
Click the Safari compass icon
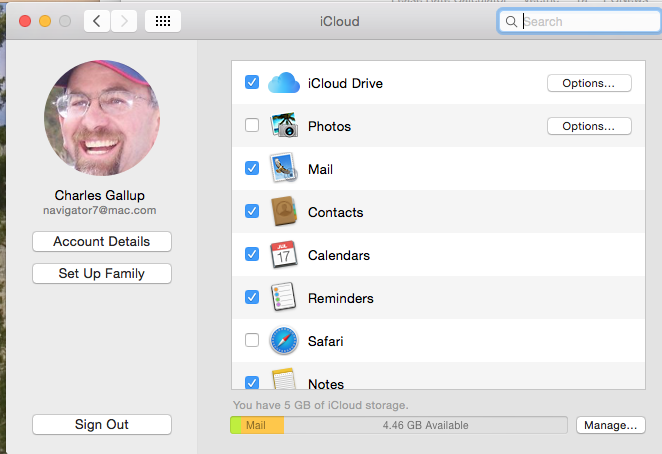click(284, 341)
